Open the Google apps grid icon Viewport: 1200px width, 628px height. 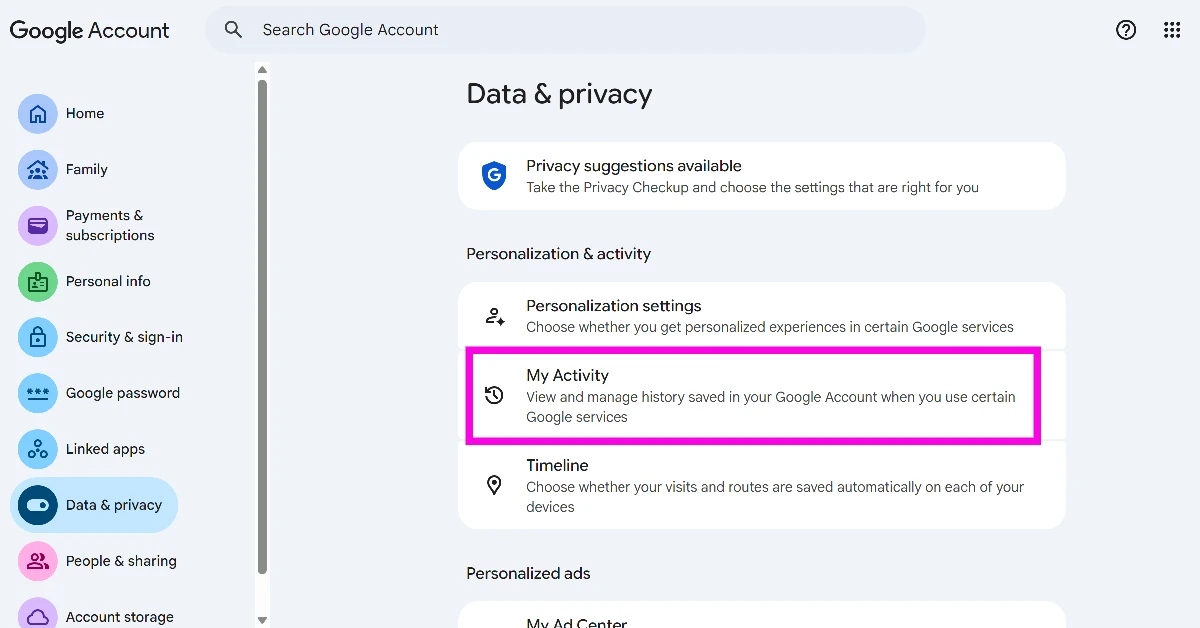coord(1172,30)
